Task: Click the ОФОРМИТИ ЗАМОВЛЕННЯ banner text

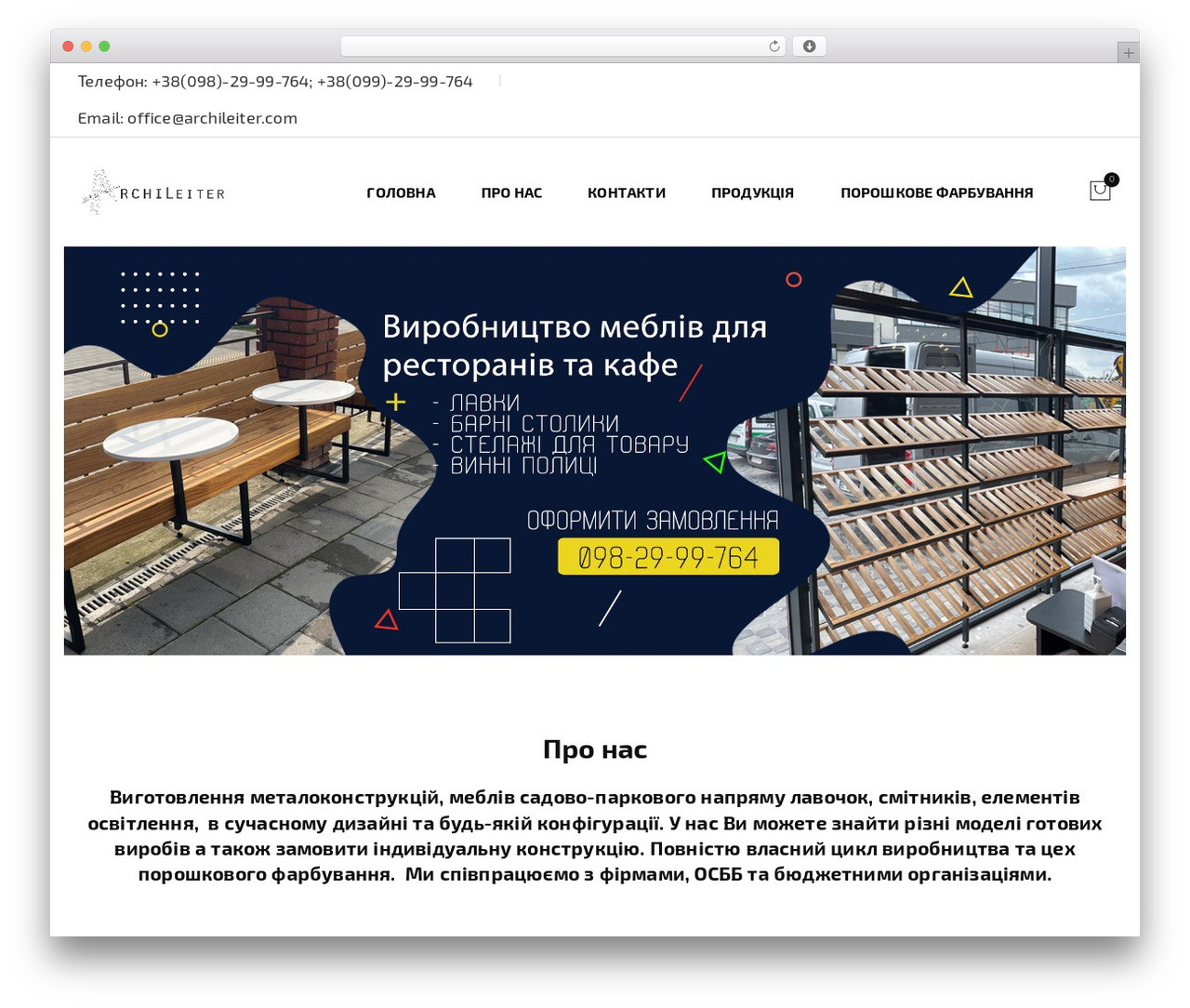Action: (x=653, y=520)
